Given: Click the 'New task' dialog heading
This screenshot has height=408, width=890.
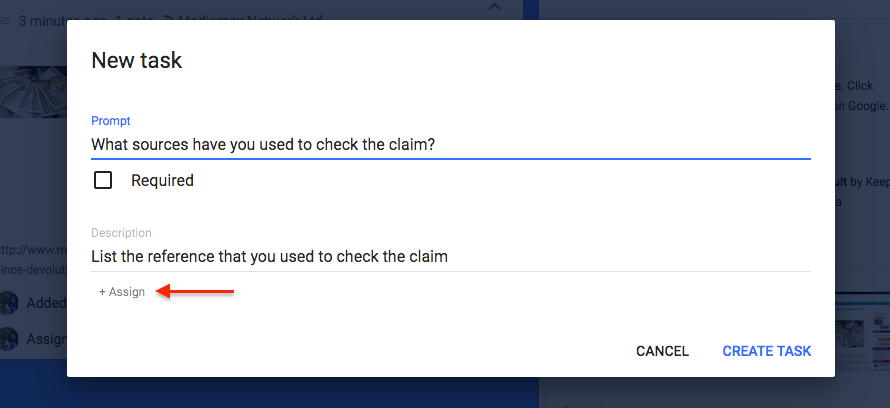Looking at the screenshot, I should [137, 60].
